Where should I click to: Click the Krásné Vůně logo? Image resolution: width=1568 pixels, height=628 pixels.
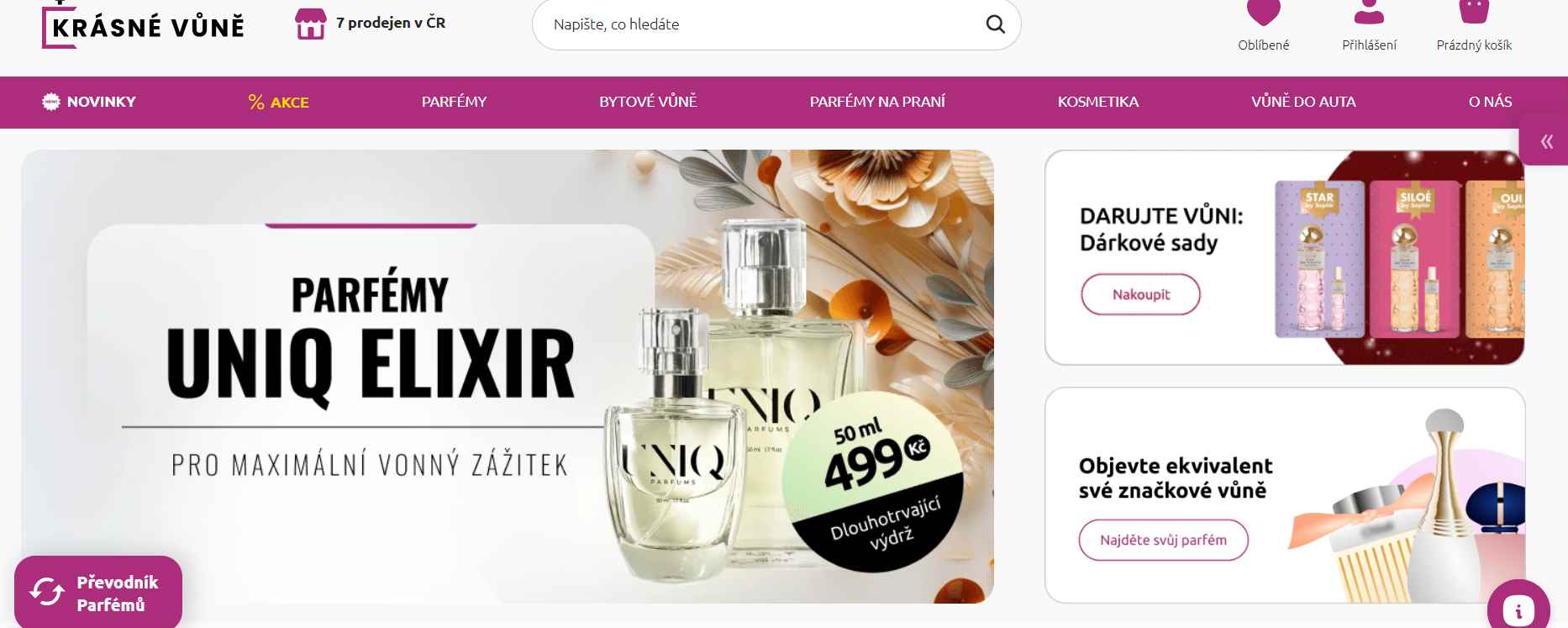point(143,24)
